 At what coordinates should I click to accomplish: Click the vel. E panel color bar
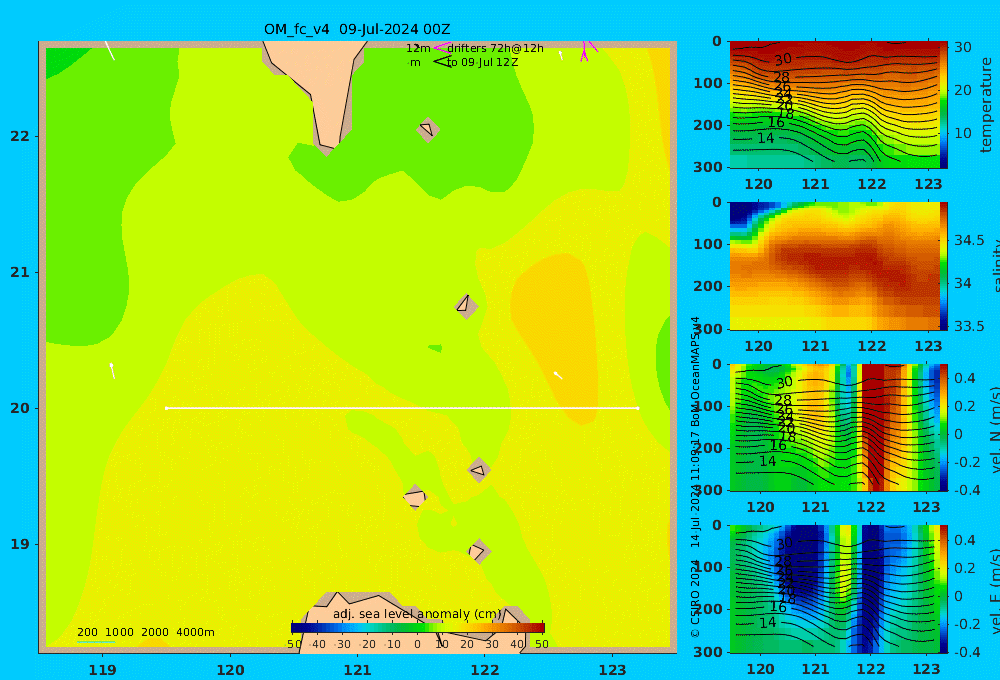click(x=944, y=589)
